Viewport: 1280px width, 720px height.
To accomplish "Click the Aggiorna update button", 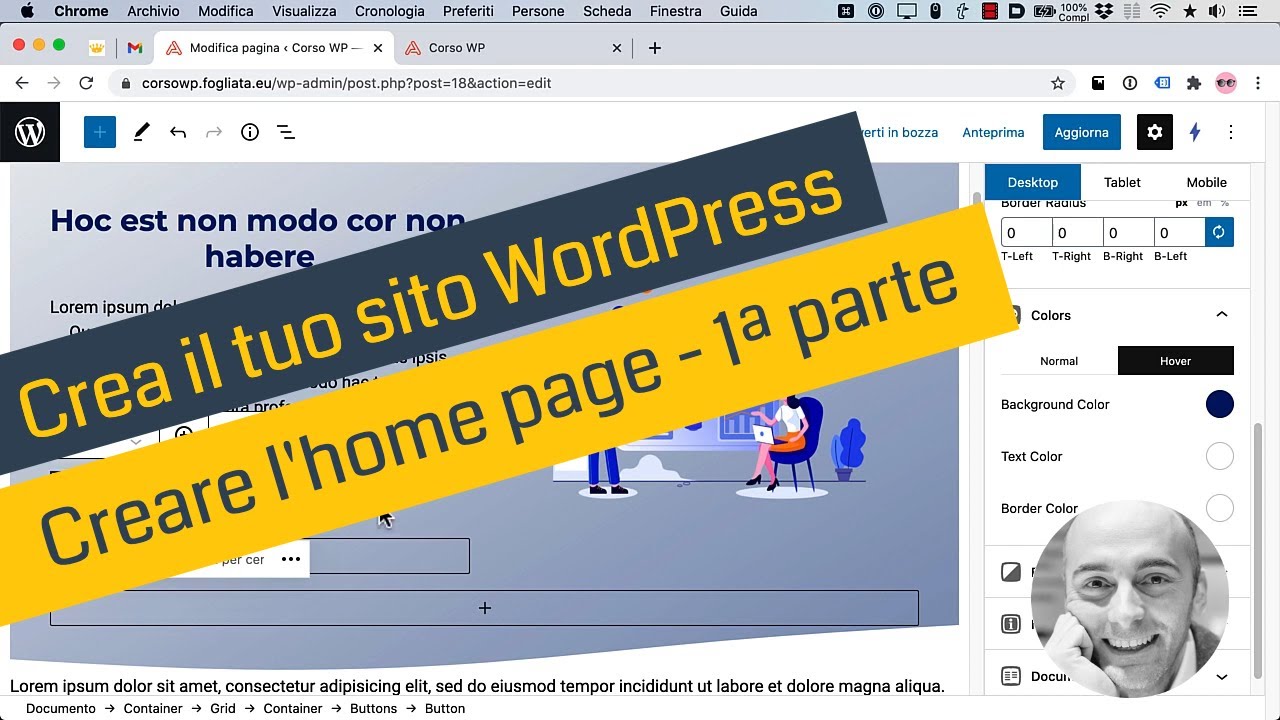I will [1081, 132].
